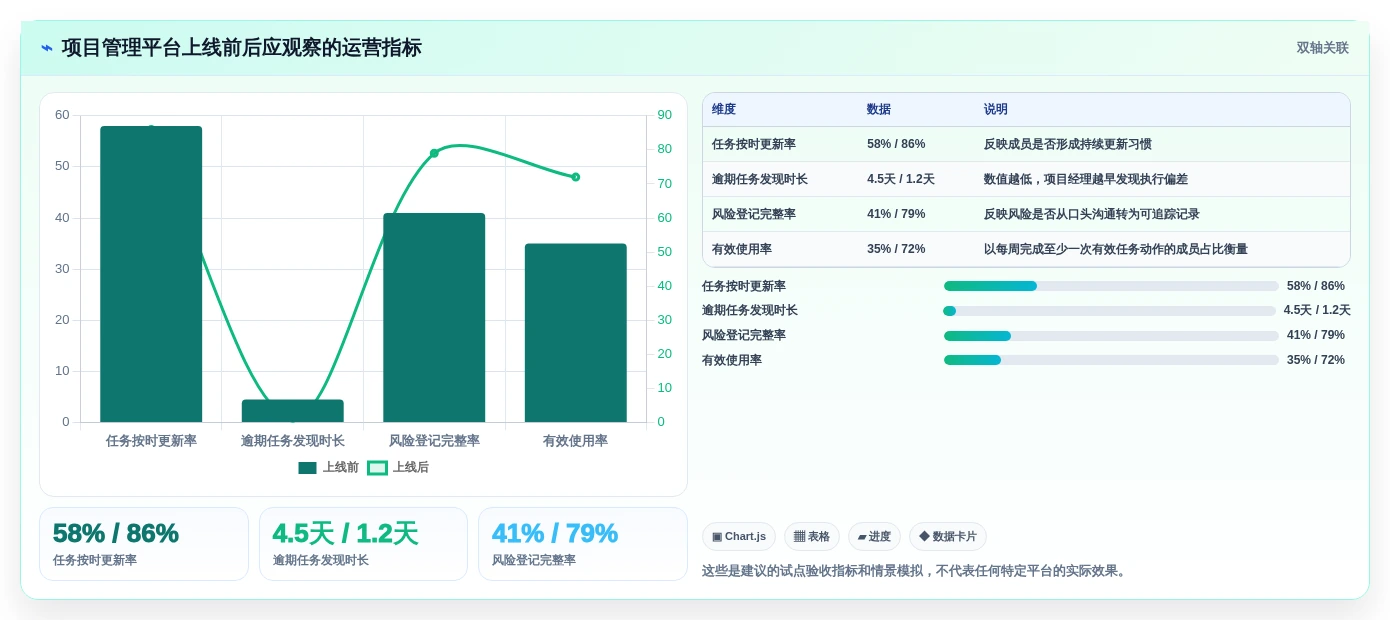Click the 任务按时更新率 bar in chart
The width and height of the screenshot is (1390, 620).
151,274
